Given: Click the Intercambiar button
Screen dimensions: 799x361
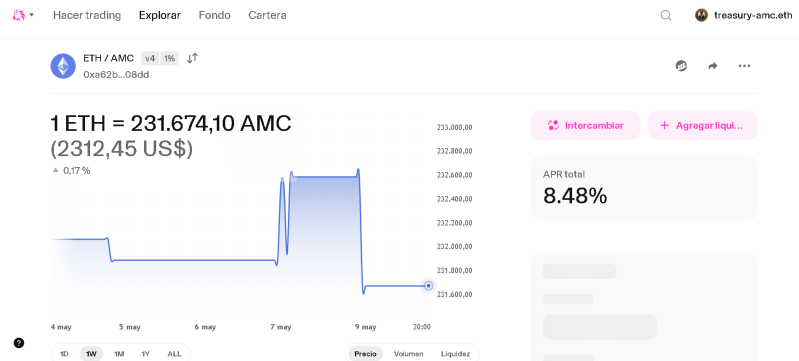Looking at the screenshot, I should (585, 125).
